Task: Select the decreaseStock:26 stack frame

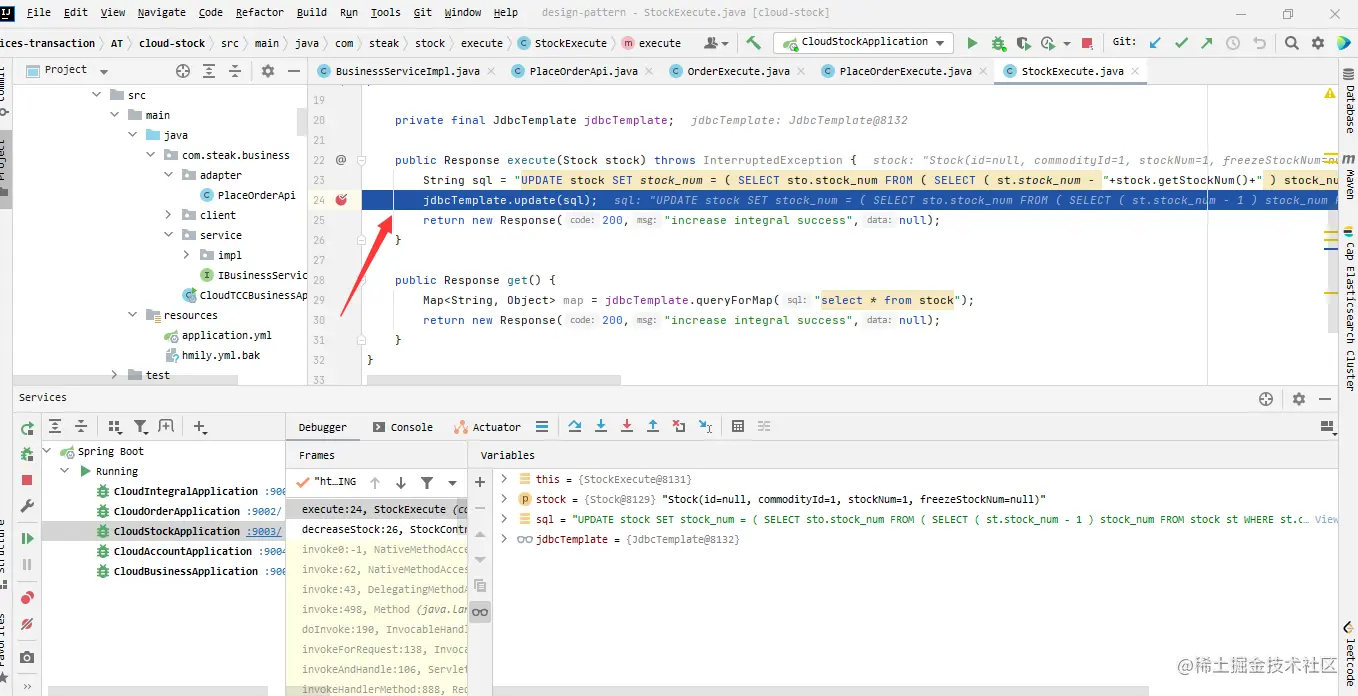Action: (384, 529)
